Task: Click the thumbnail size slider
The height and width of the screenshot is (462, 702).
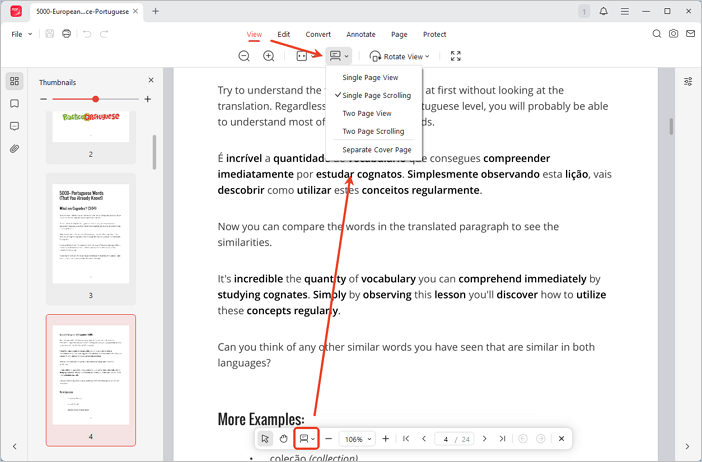Action: pyautogui.click(x=95, y=99)
